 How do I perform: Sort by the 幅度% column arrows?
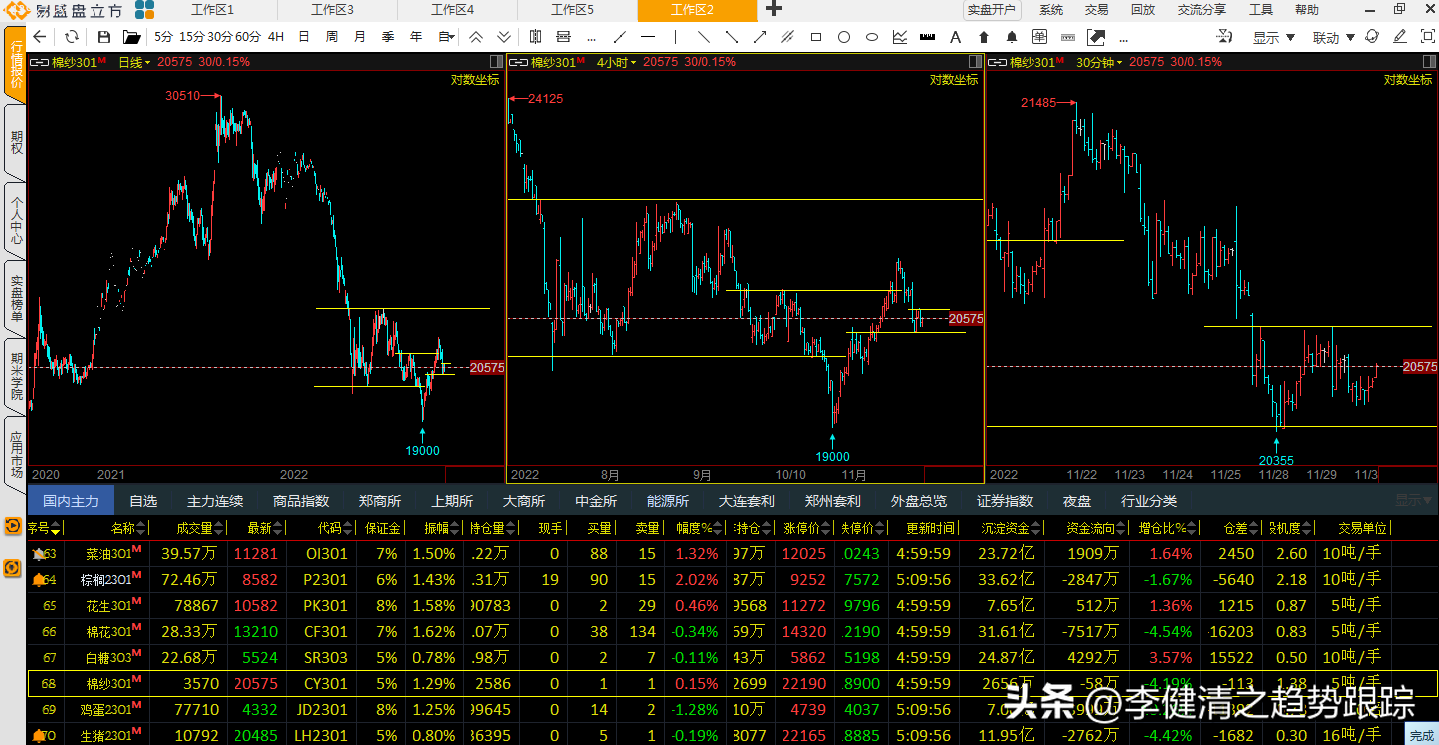tap(719, 528)
